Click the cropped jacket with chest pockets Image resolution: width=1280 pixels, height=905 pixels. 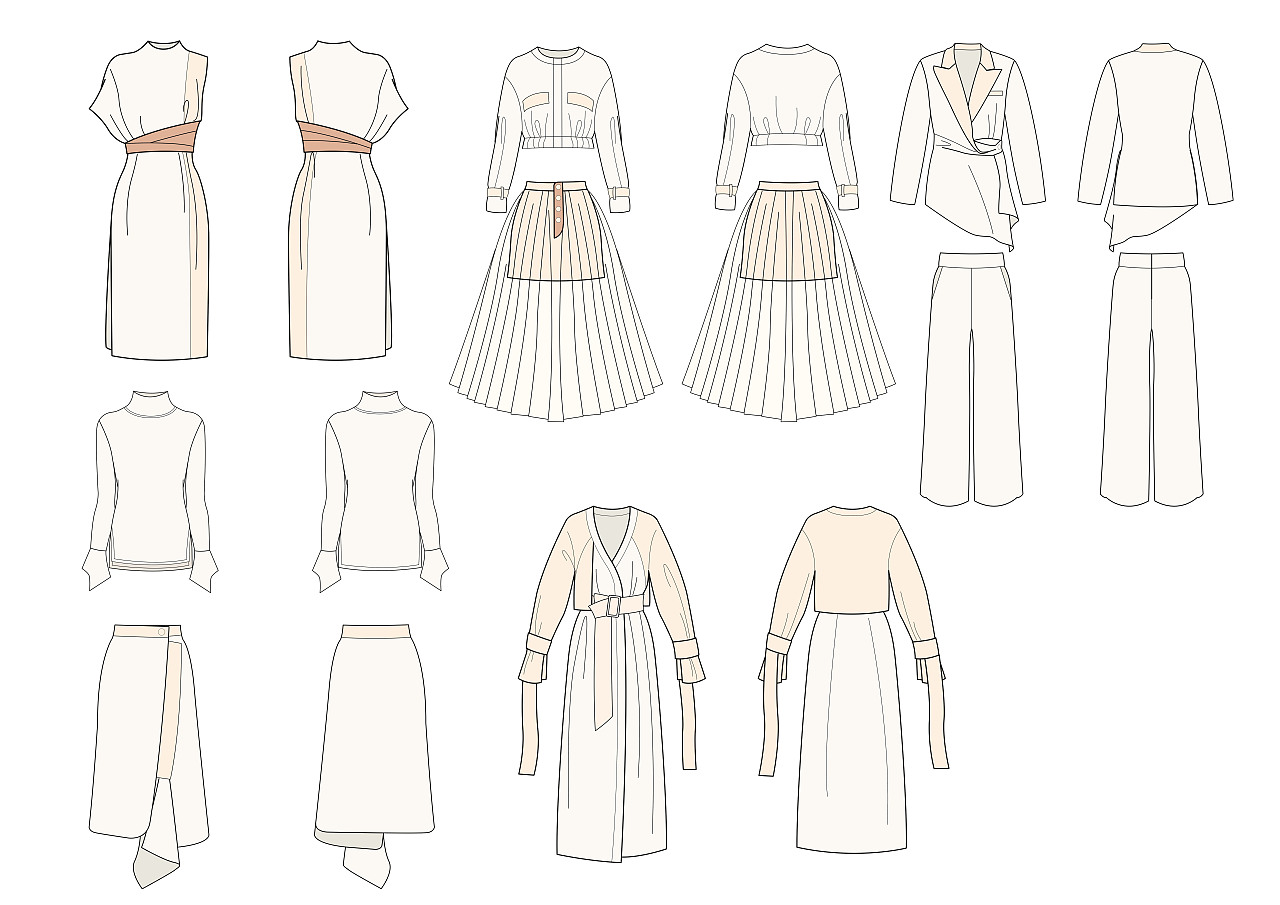pos(557,128)
